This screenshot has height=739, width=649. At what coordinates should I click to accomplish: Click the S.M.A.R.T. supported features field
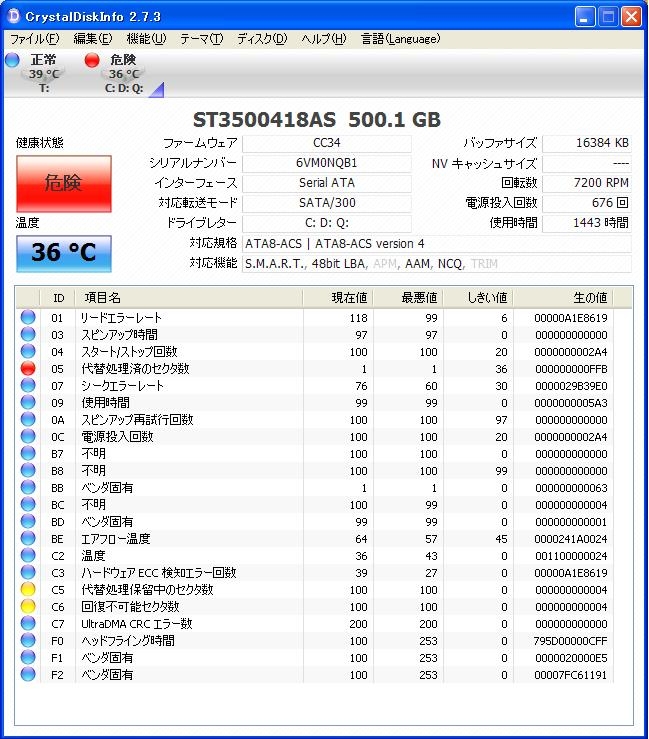[436, 264]
